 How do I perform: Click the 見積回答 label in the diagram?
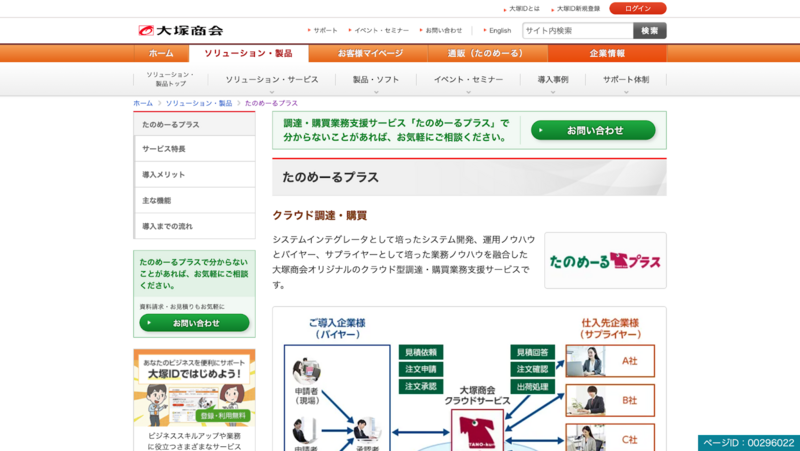(x=532, y=352)
